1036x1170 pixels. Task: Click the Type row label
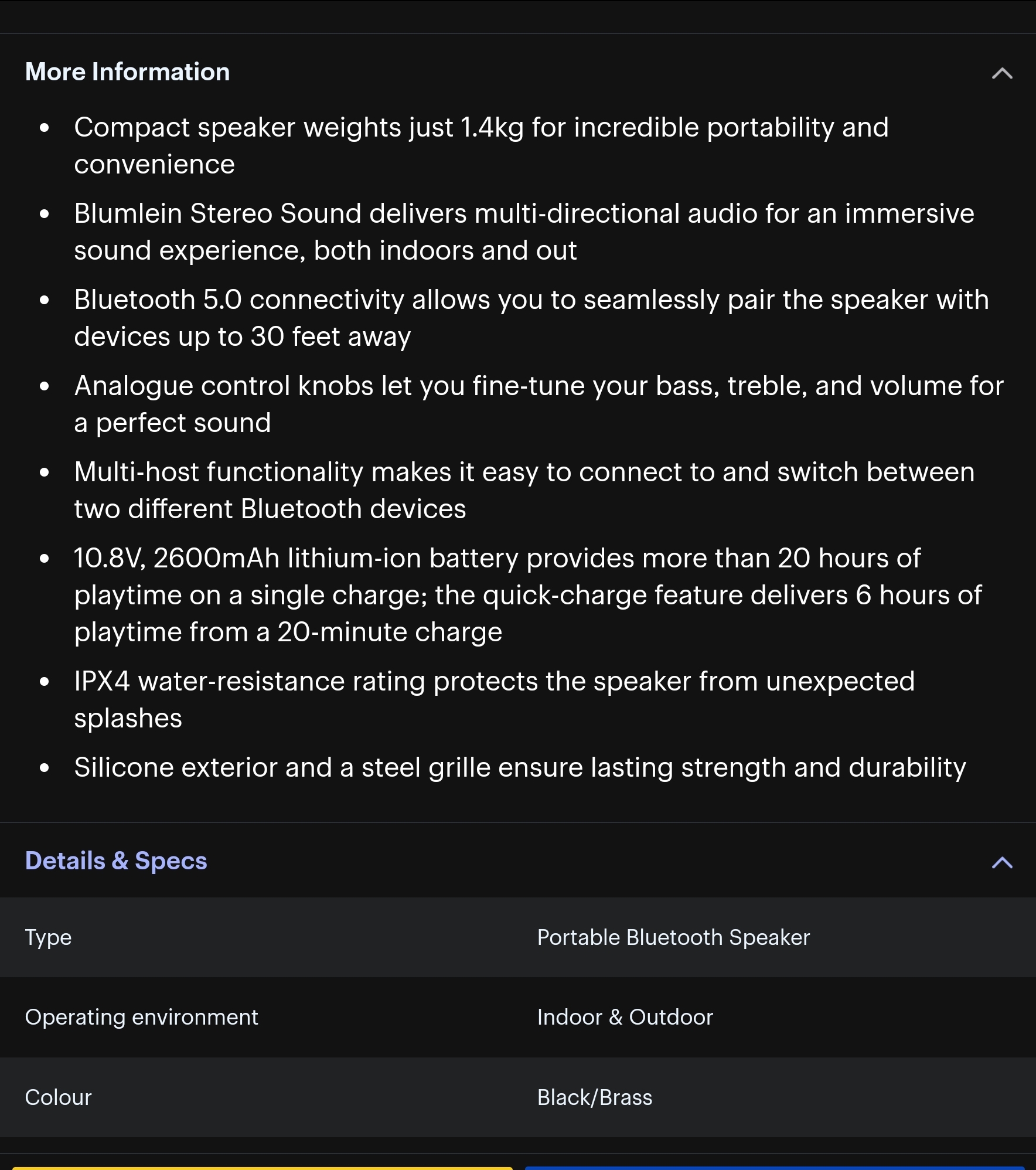tap(48, 937)
